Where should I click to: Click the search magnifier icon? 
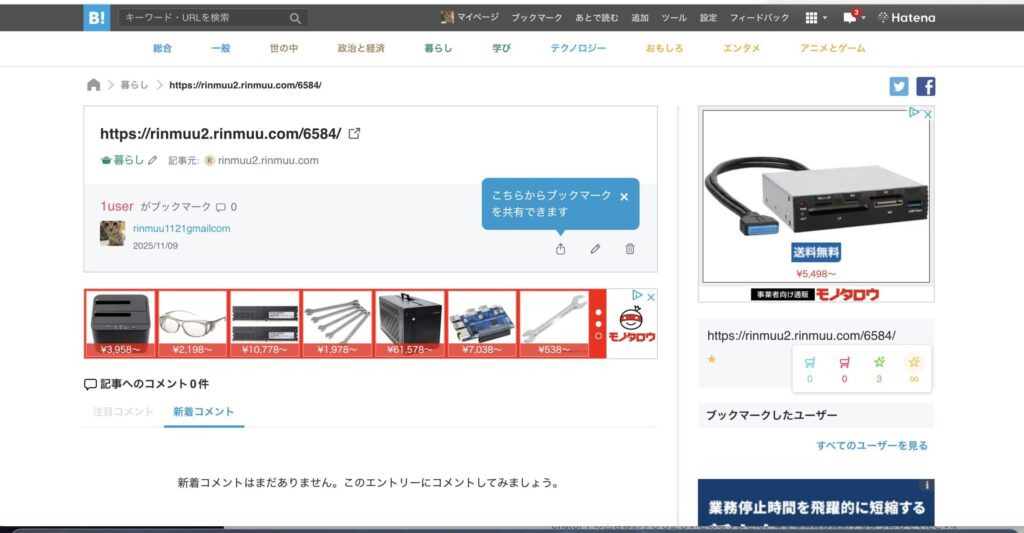[x=295, y=18]
